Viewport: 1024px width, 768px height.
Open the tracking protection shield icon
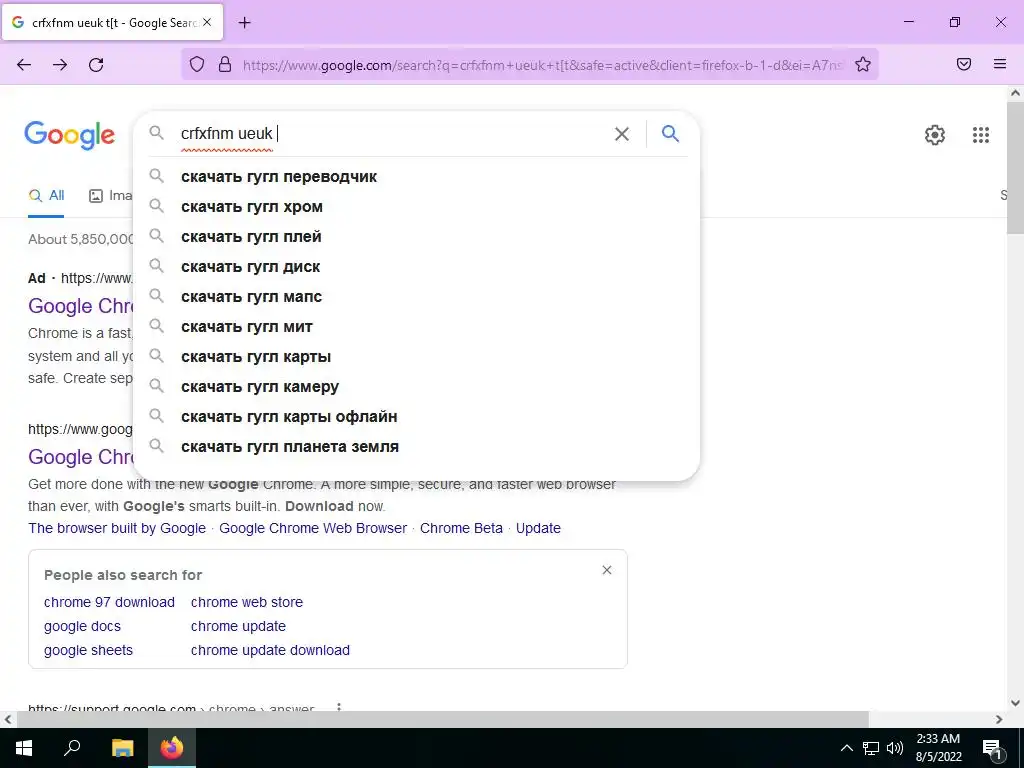[197, 64]
